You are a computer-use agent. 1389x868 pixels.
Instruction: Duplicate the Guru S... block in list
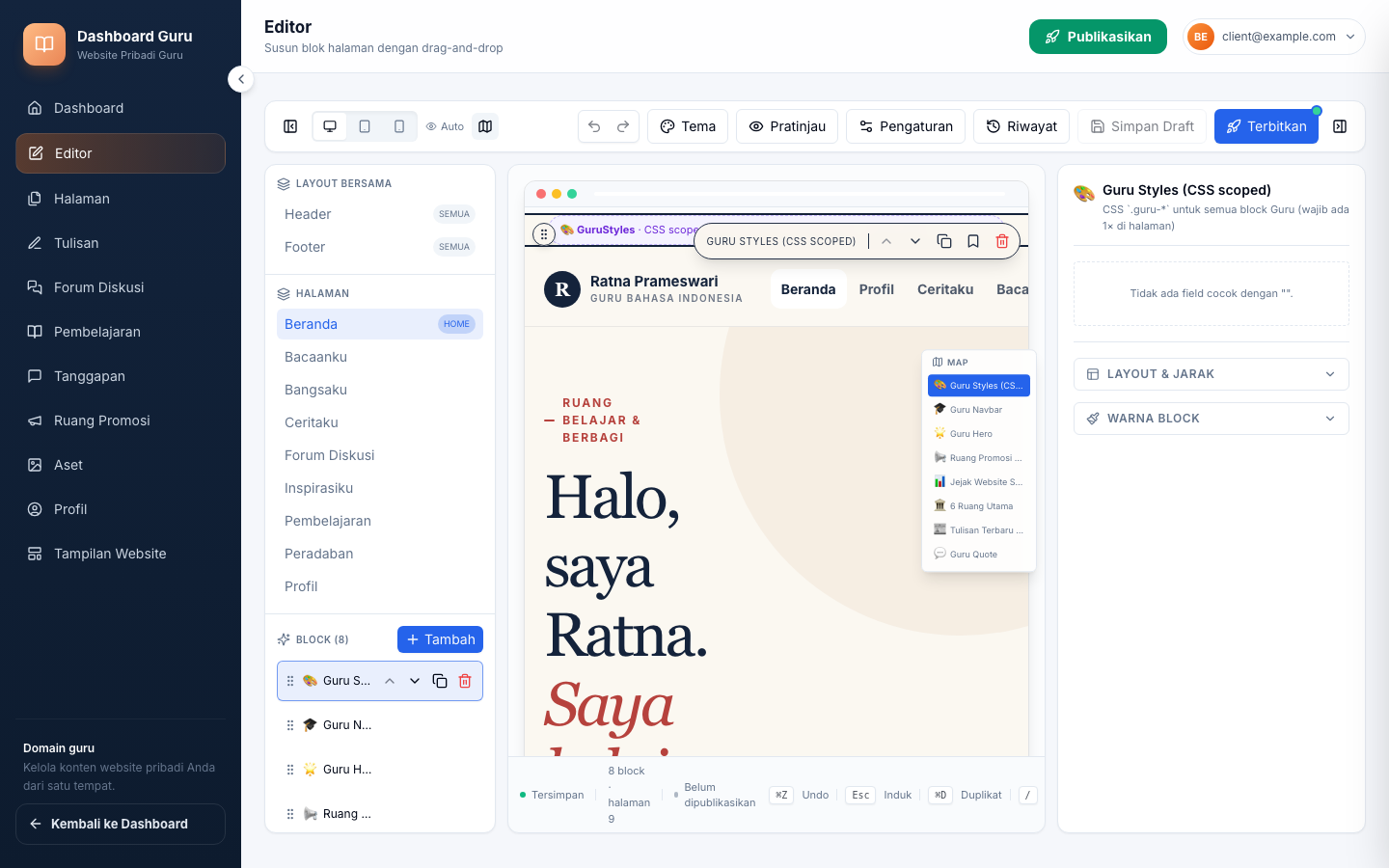440,681
